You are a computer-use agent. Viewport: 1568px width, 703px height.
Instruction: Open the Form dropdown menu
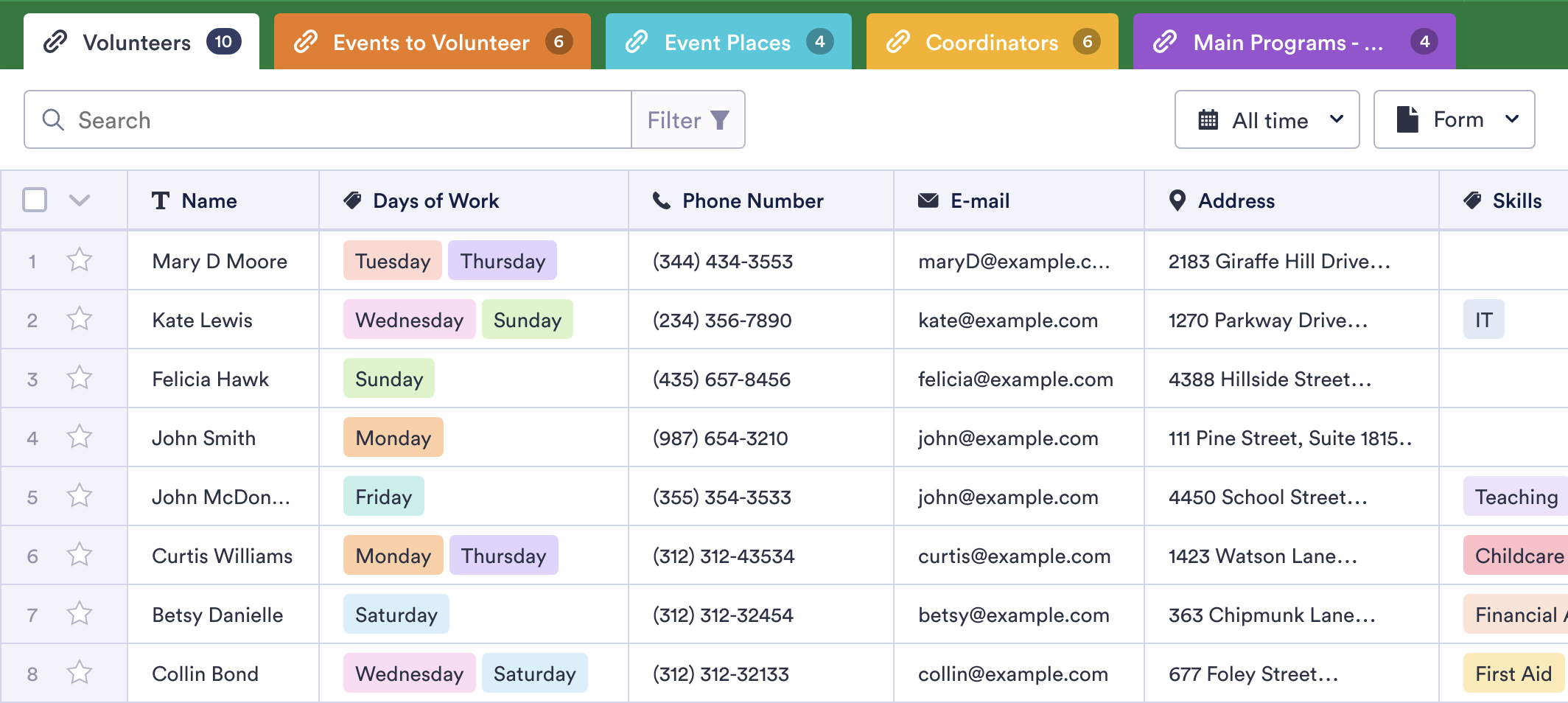pos(1454,119)
